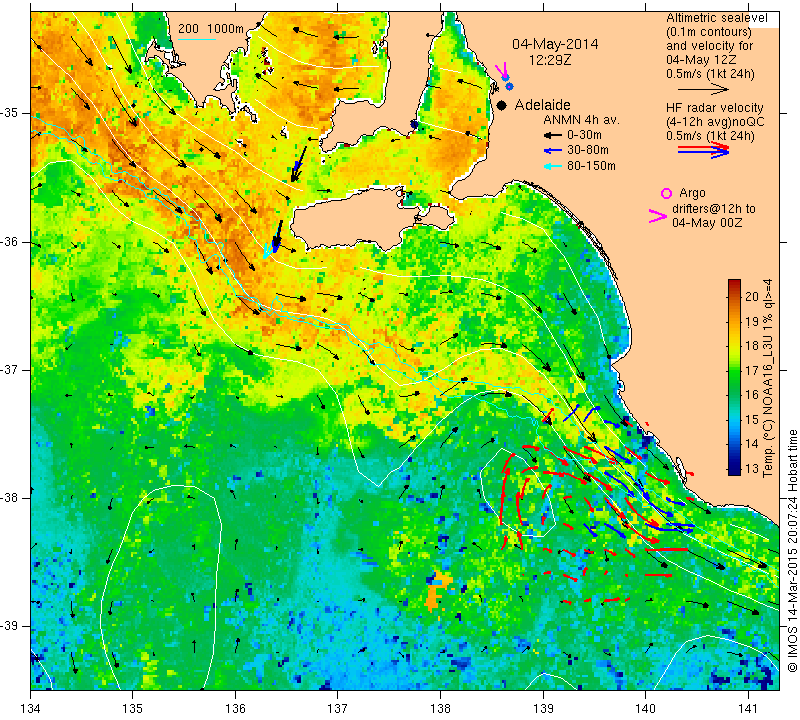800x720 pixels.
Task: Click the dark blue bottom of colorbar
Action: (734, 470)
